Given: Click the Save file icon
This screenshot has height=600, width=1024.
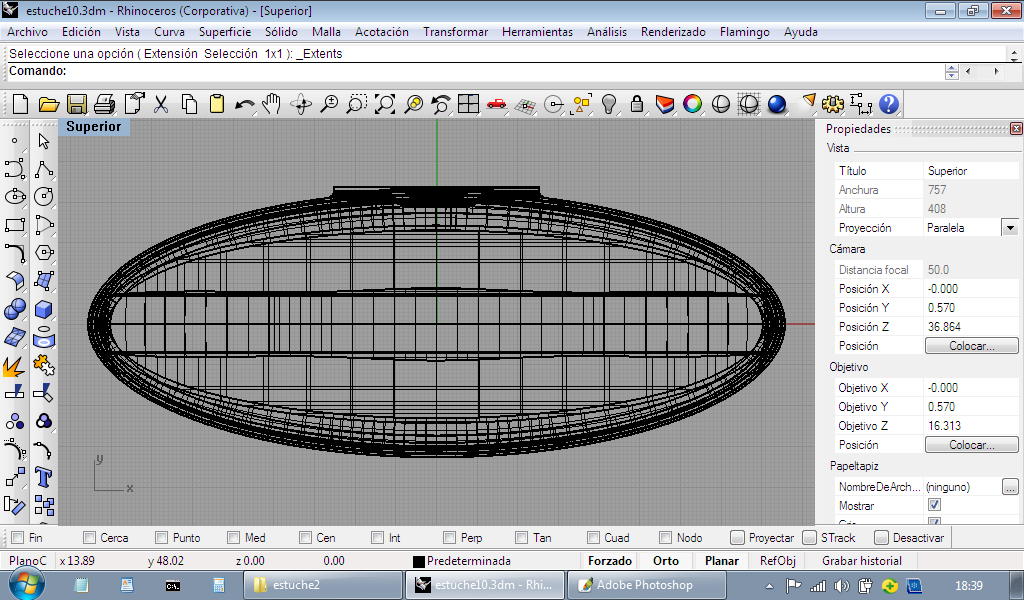Looking at the screenshot, I should click(x=76, y=104).
